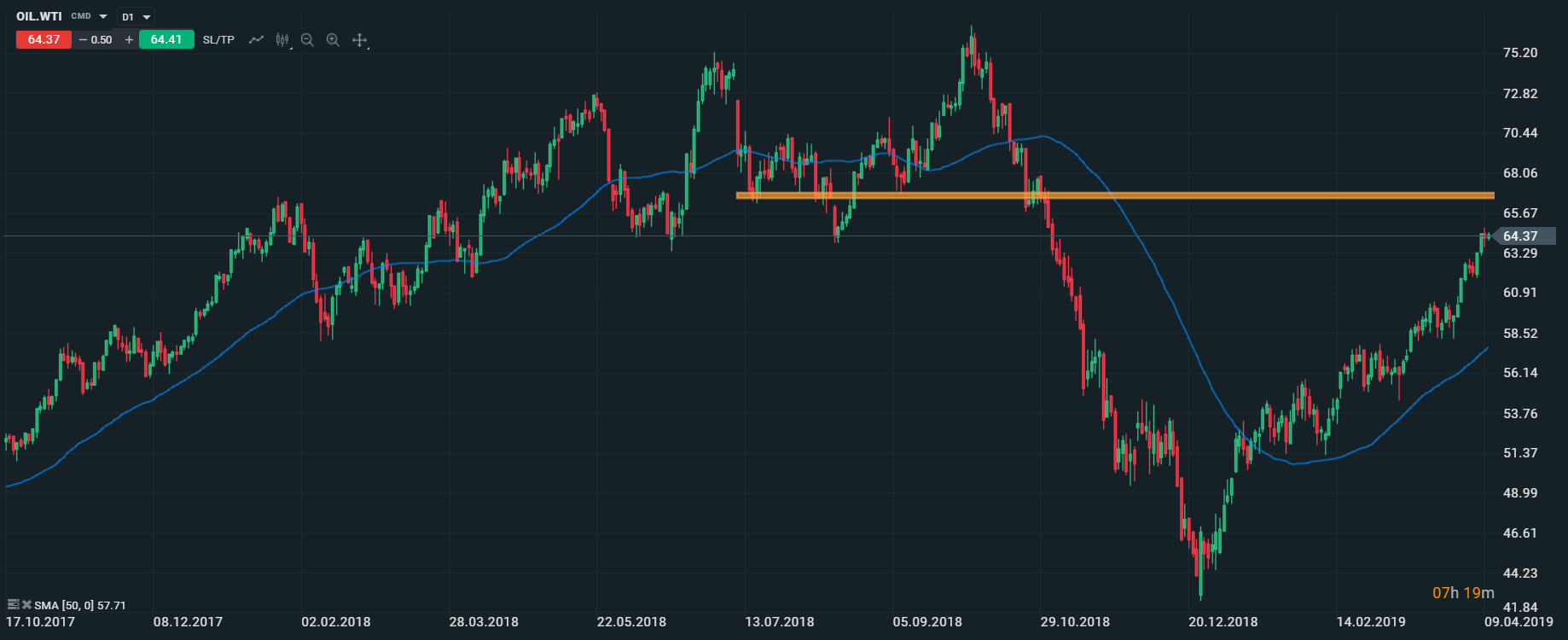
Task: Increase trade volume with the plus sign
Action: tap(129, 39)
